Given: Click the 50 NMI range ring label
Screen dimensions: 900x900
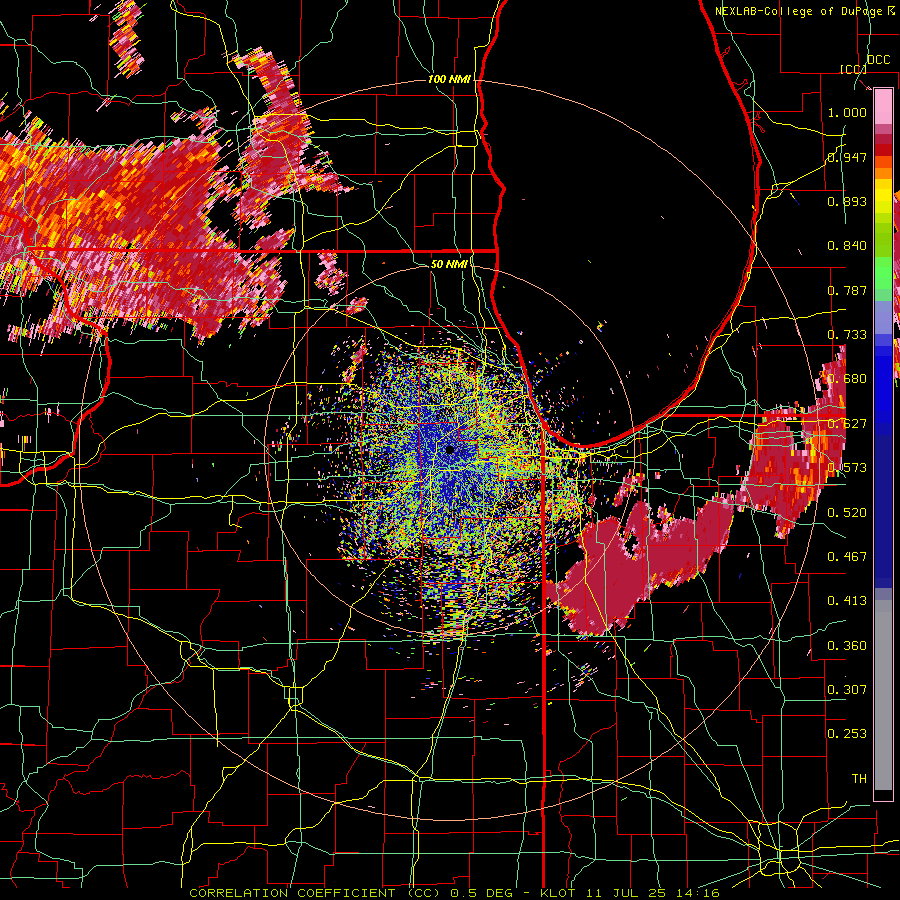Looking at the screenshot, I should tap(449, 264).
